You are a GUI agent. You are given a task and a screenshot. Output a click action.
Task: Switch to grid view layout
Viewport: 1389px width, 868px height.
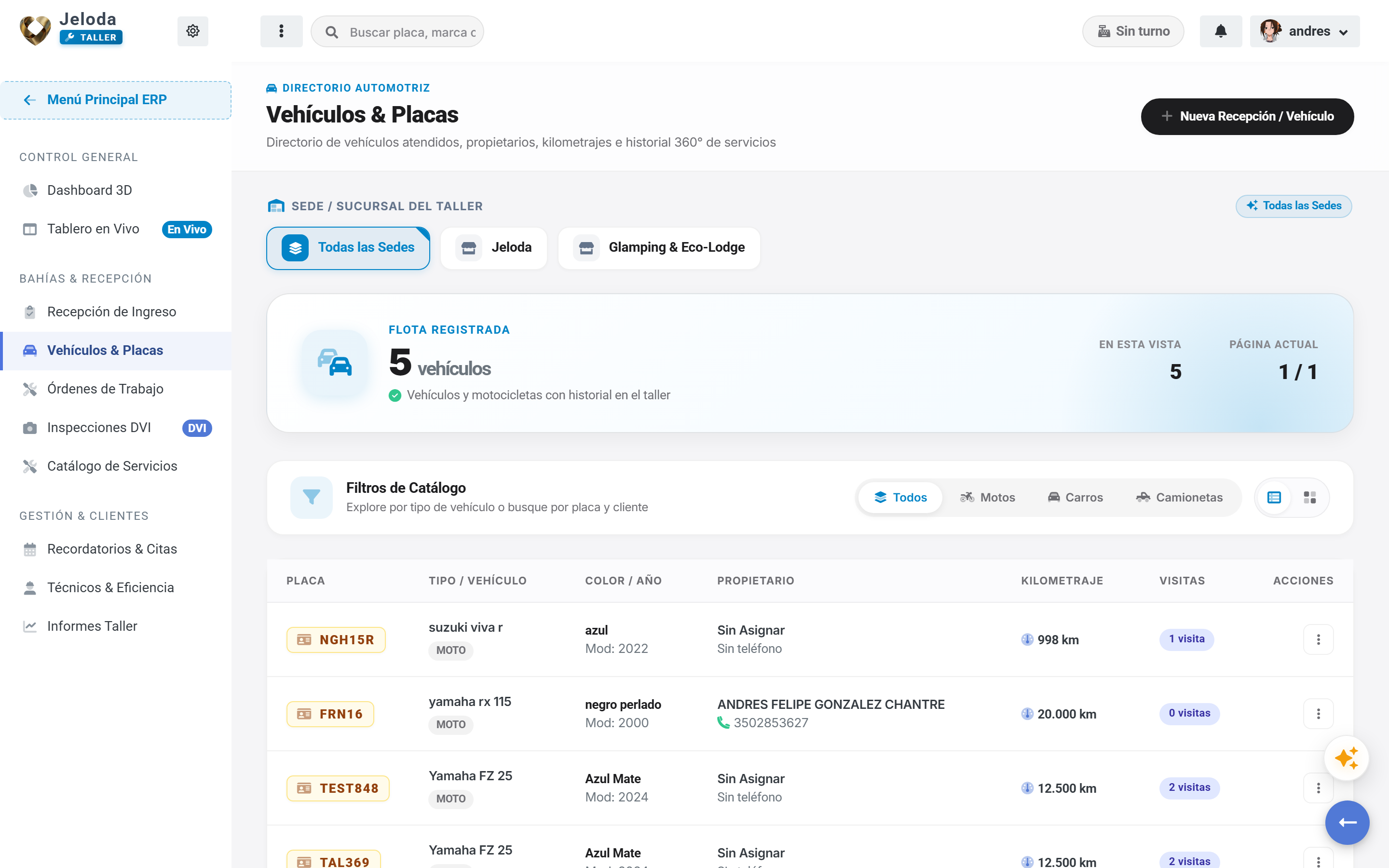[1310, 497]
